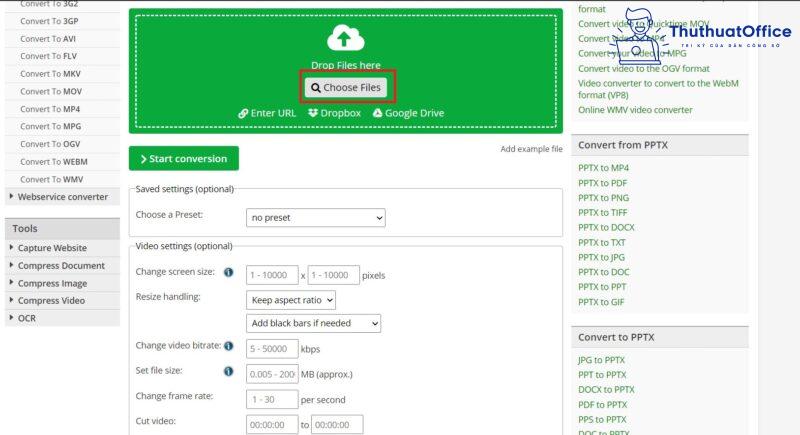Open Convert video to the OGV format link

tap(643, 68)
